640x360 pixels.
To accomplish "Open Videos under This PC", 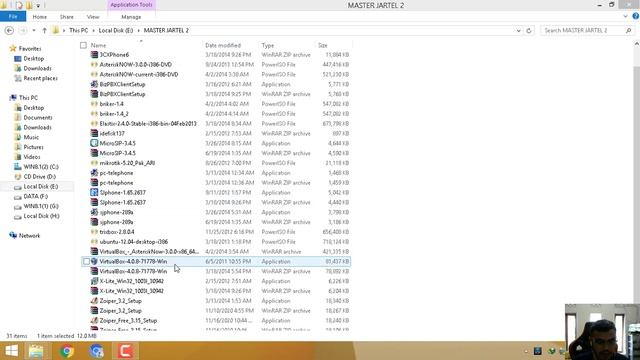I will tap(32, 157).
